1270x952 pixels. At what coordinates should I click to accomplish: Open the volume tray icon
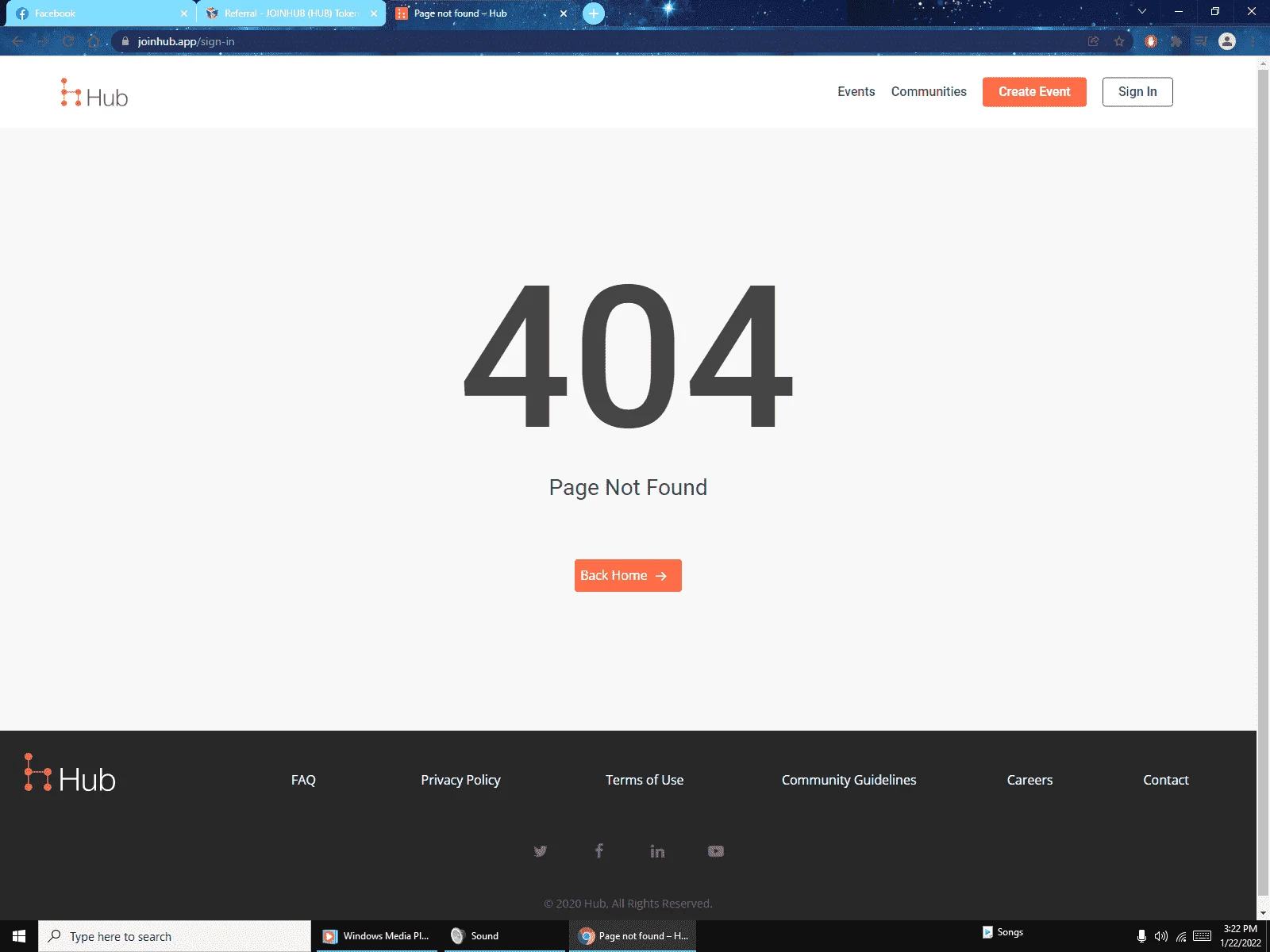(x=1161, y=936)
